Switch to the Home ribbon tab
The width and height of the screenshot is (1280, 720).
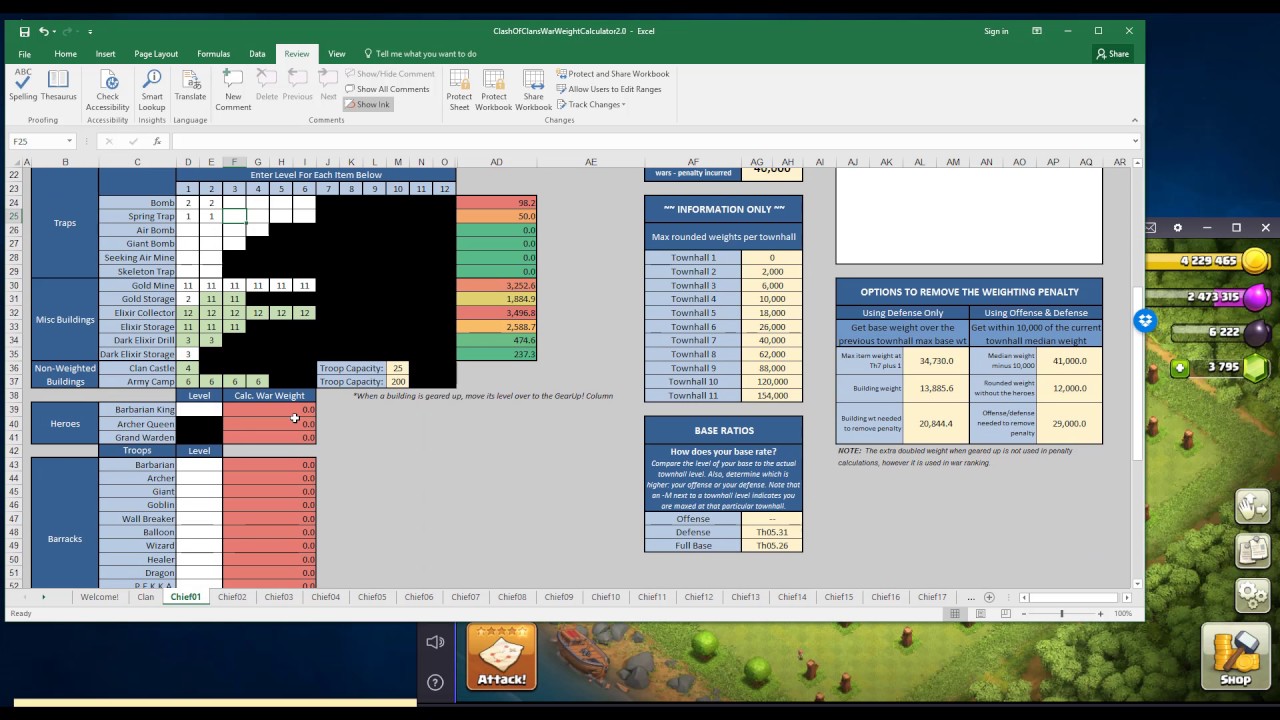pyautogui.click(x=65, y=54)
